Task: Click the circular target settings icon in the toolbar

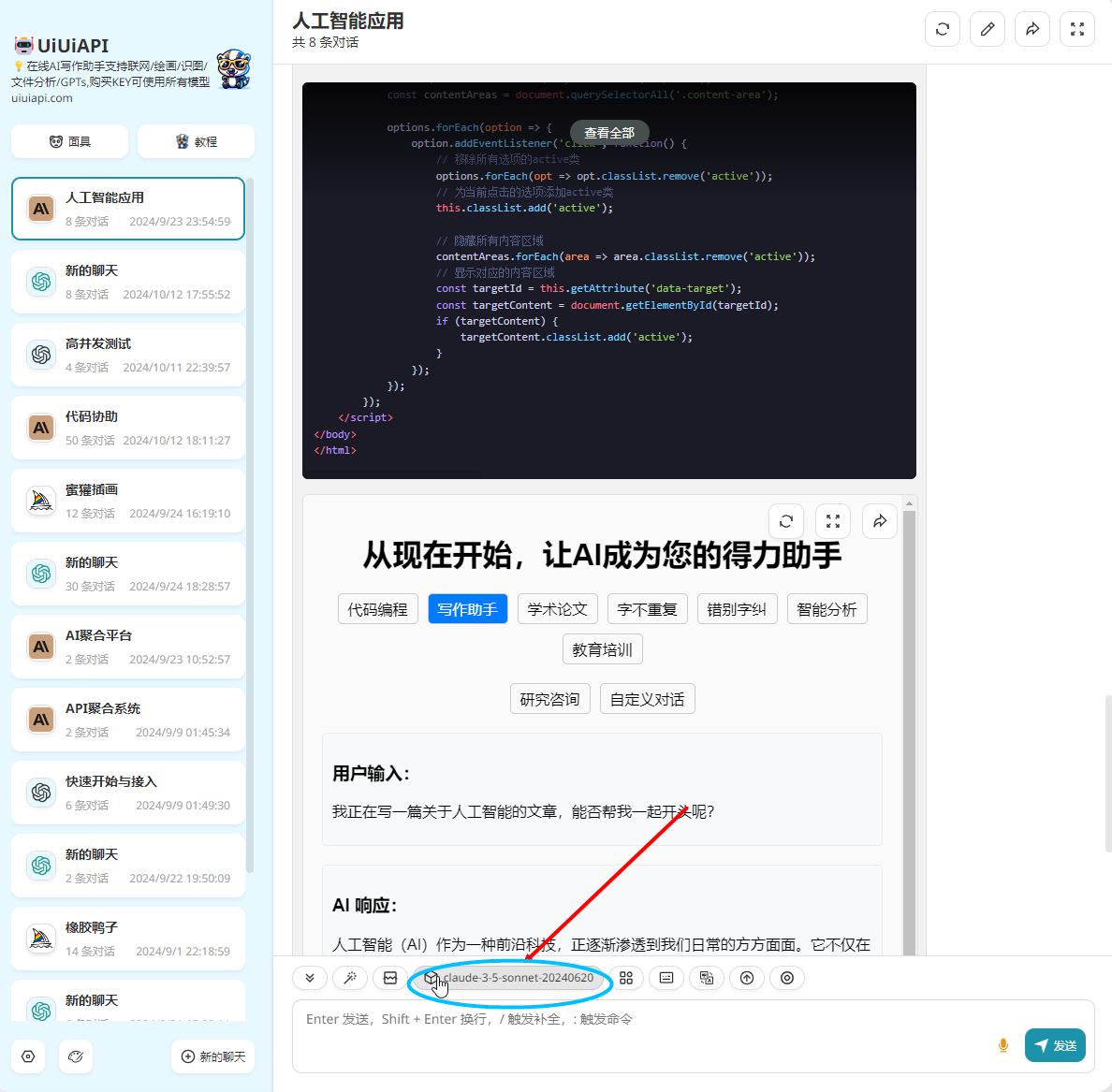Action: tap(787, 978)
